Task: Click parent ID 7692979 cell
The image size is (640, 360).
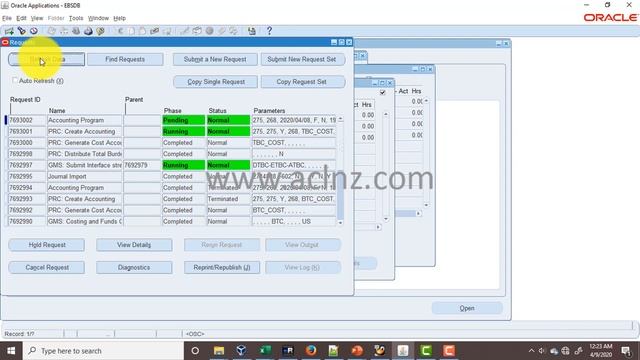Action: [142, 165]
